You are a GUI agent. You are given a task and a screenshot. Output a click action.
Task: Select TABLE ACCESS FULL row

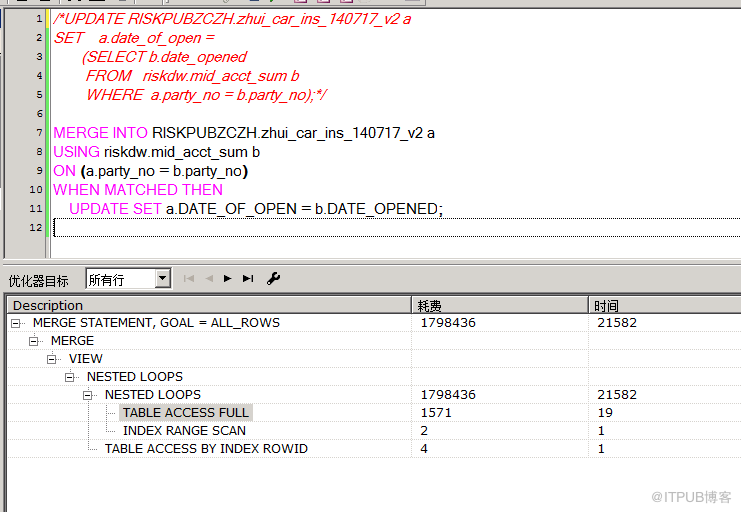click(186, 413)
